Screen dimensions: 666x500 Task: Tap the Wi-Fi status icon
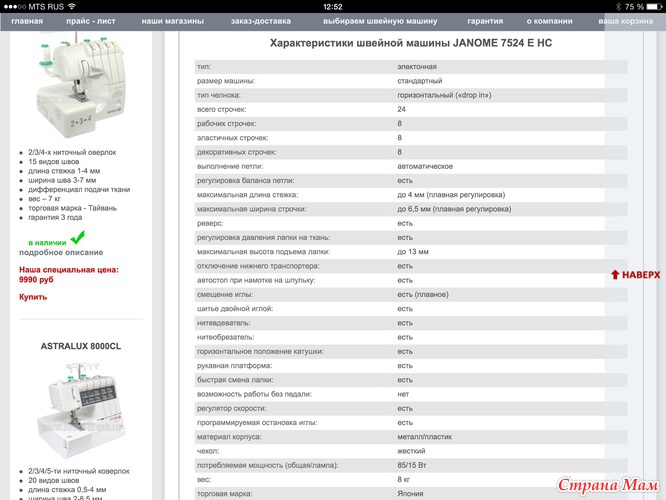[x=72, y=6]
